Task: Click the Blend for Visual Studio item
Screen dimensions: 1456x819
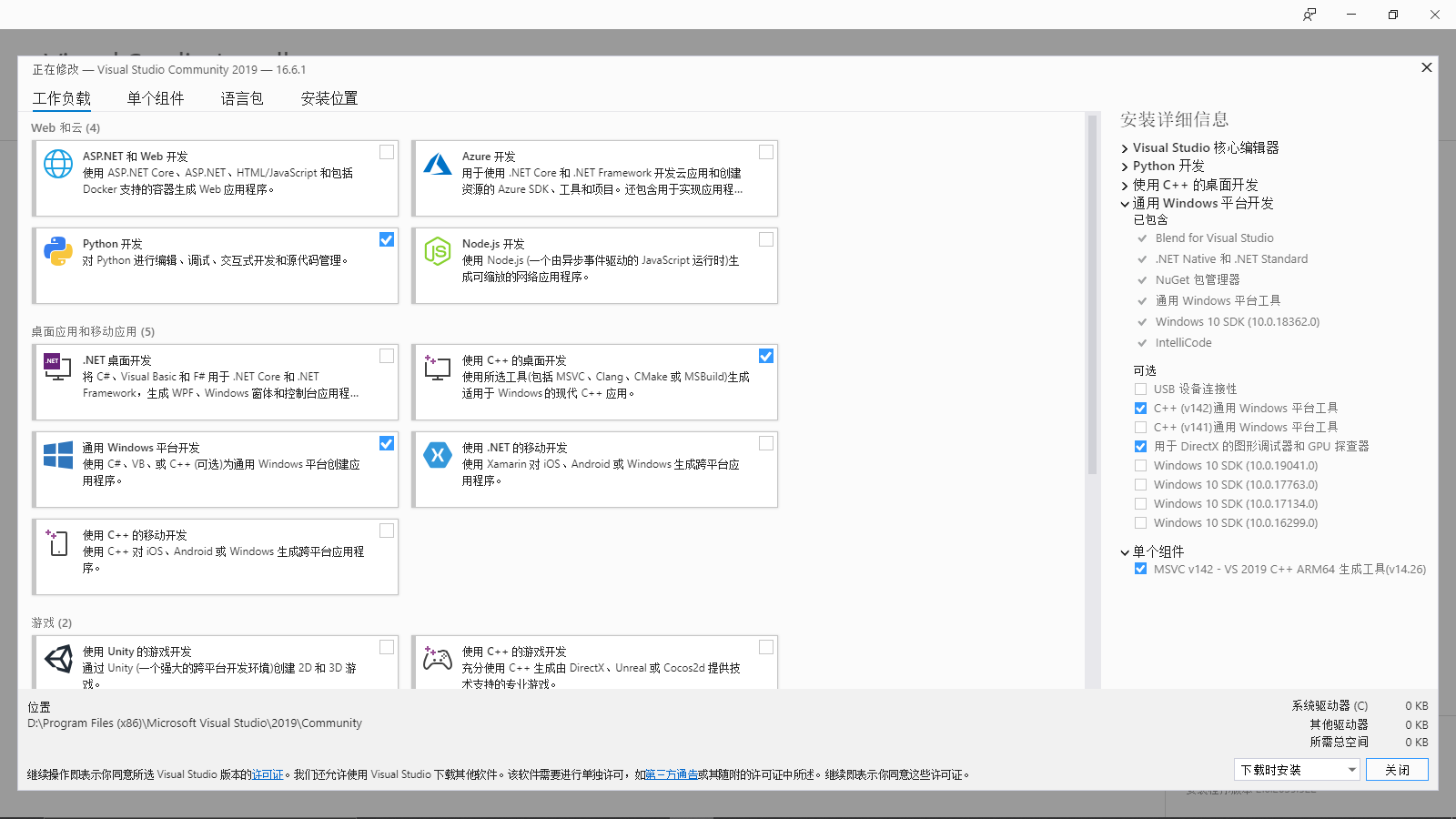Action: click(1214, 238)
